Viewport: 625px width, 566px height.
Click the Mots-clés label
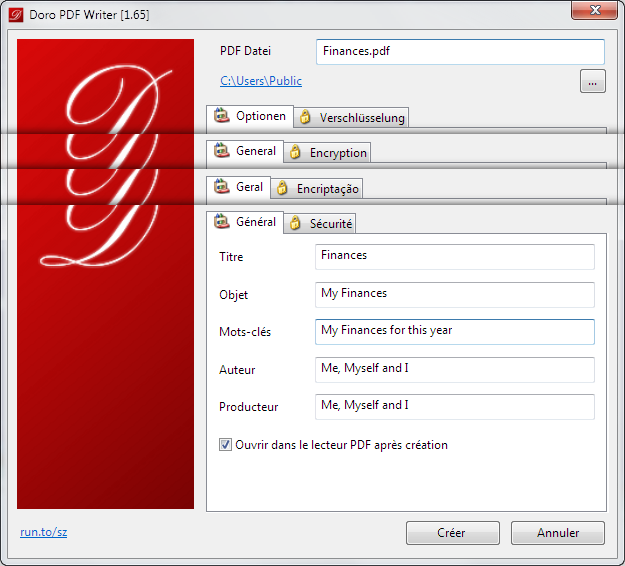245,332
